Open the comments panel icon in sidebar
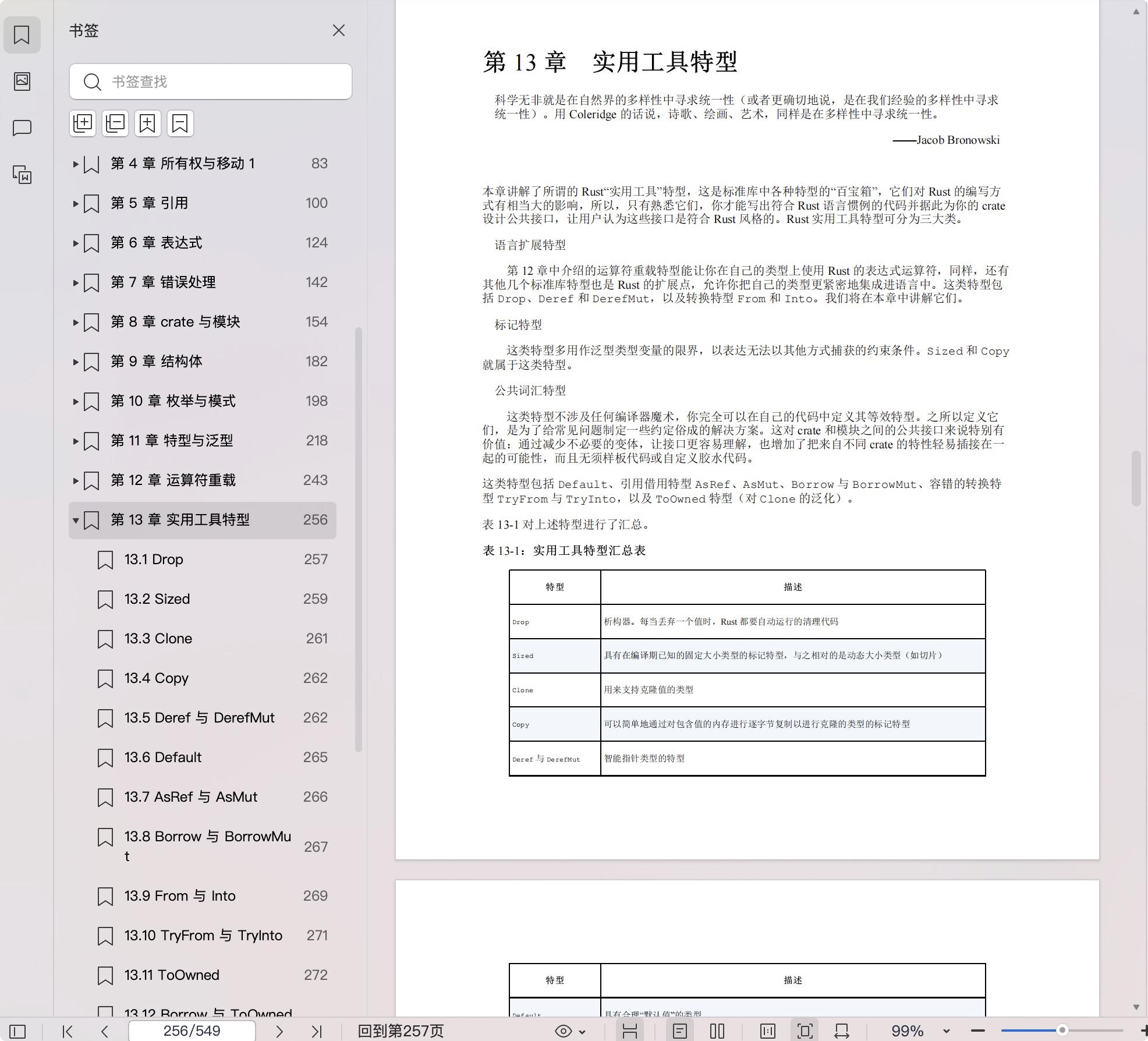This screenshot has height=1041, width=1148. tap(22, 128)
